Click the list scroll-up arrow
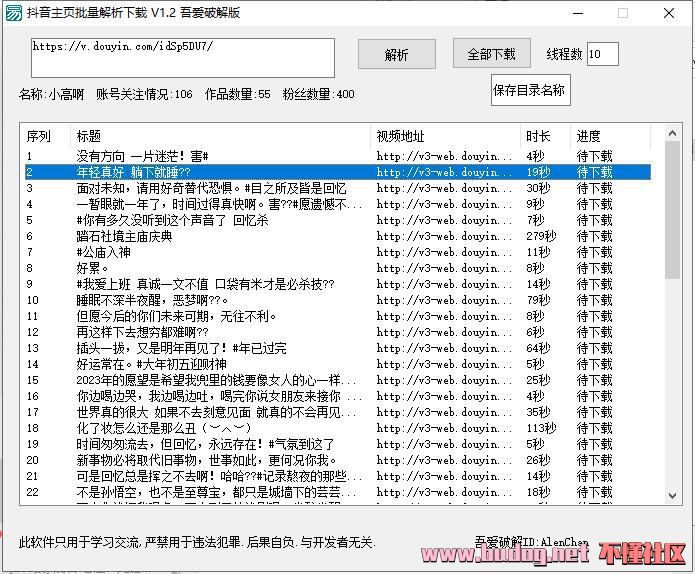The image size is (695, 574). click(672, 133)
